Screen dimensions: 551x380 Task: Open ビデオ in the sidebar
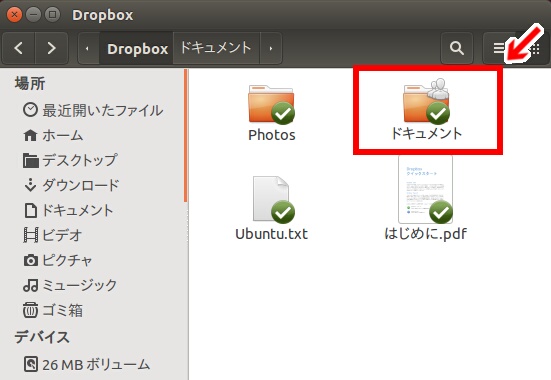53,235
